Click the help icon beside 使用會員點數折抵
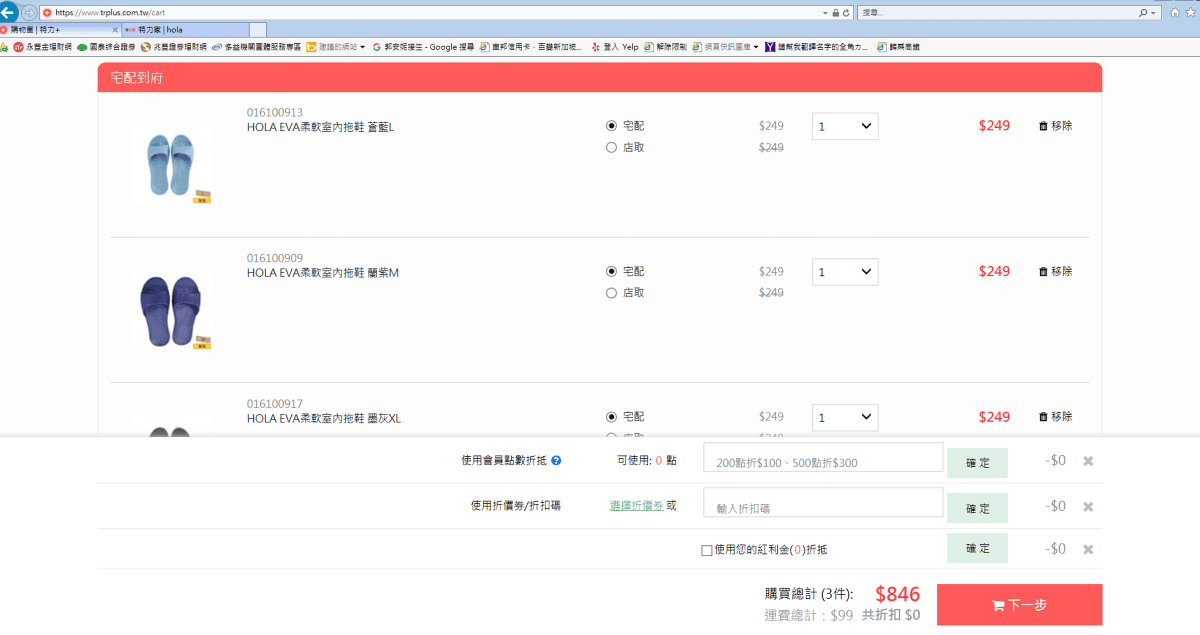 556,461
